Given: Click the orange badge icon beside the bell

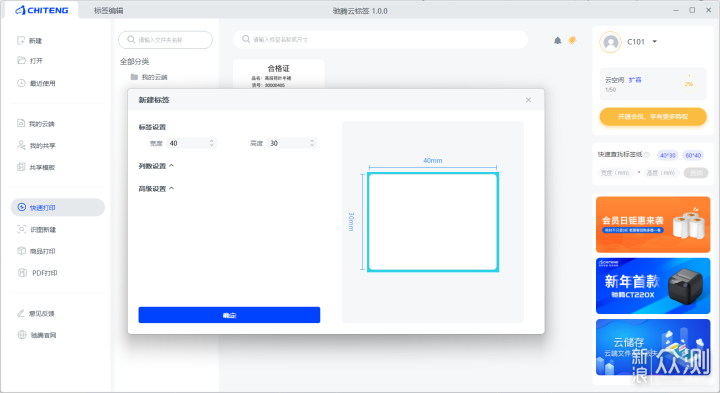Looking at the screenshot, I should (572, 40).
